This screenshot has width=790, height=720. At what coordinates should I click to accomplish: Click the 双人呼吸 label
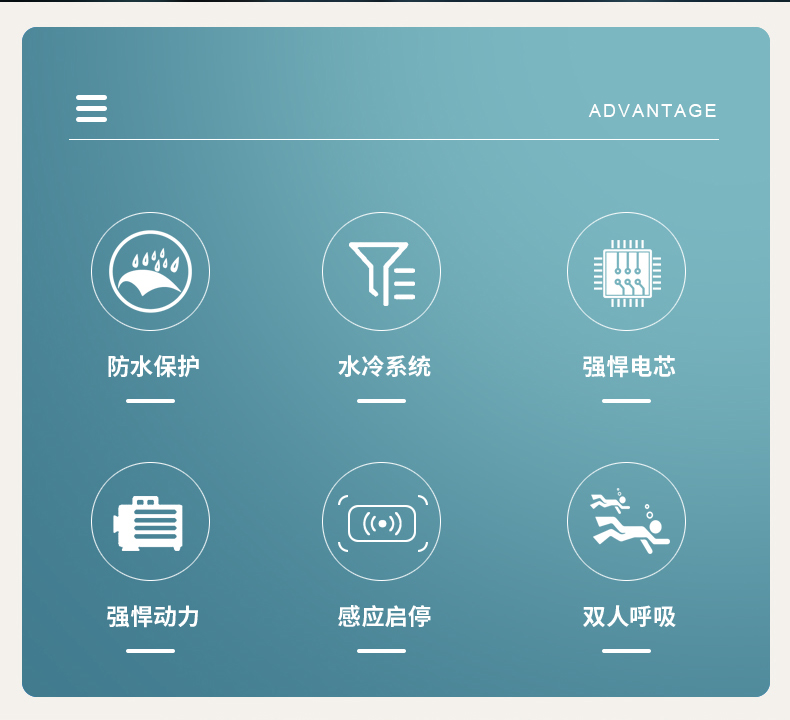[629, 616]
